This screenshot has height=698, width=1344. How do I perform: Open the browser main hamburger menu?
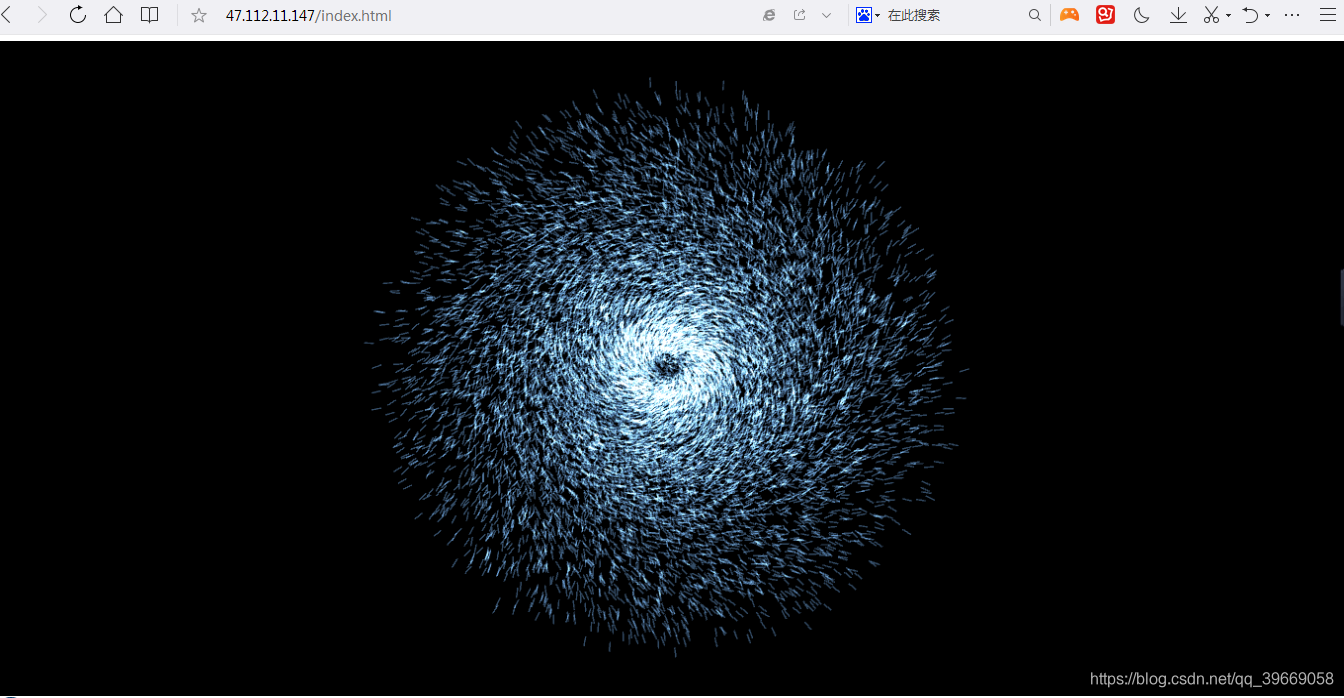(1328, 15)
